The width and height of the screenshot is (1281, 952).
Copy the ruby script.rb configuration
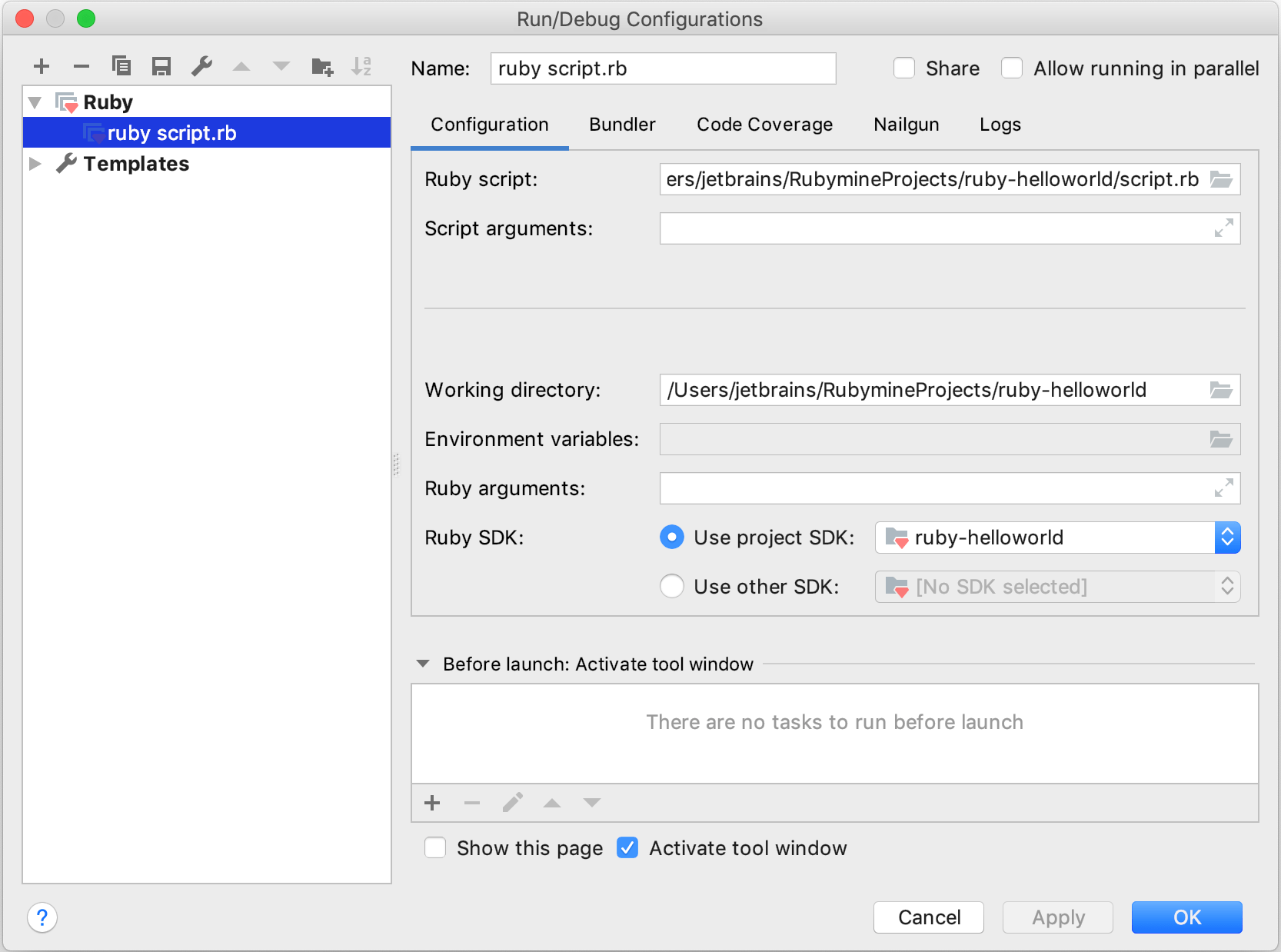point(121,66)
